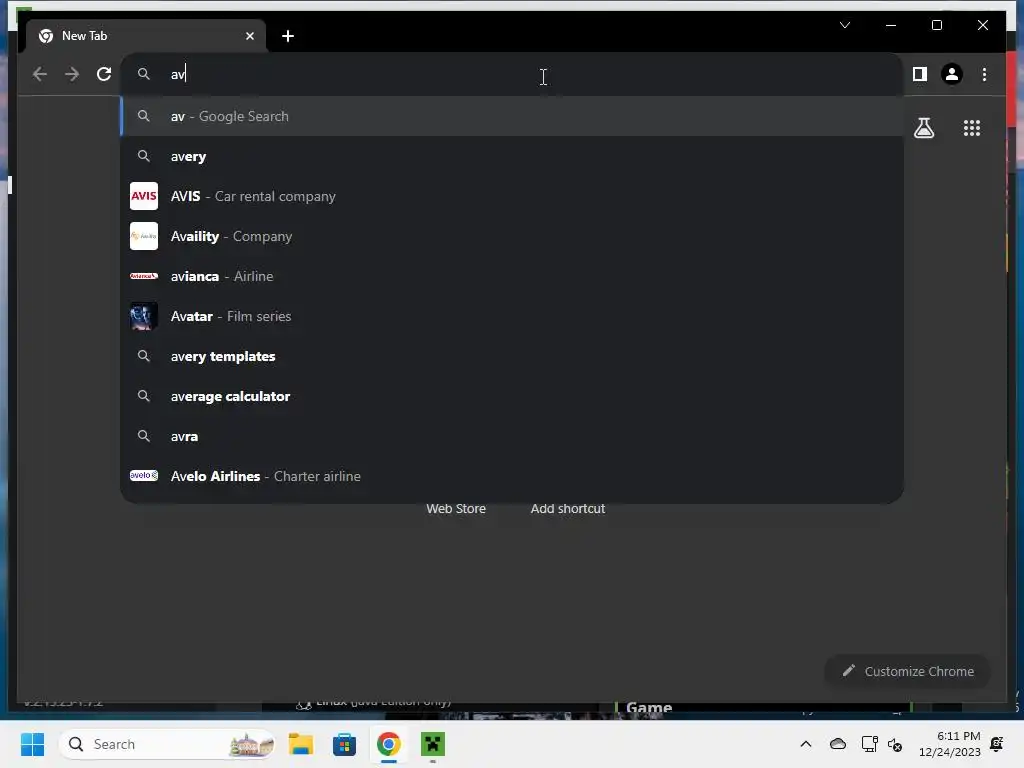Open the Windows Start menu

click(x=33, y=744)
